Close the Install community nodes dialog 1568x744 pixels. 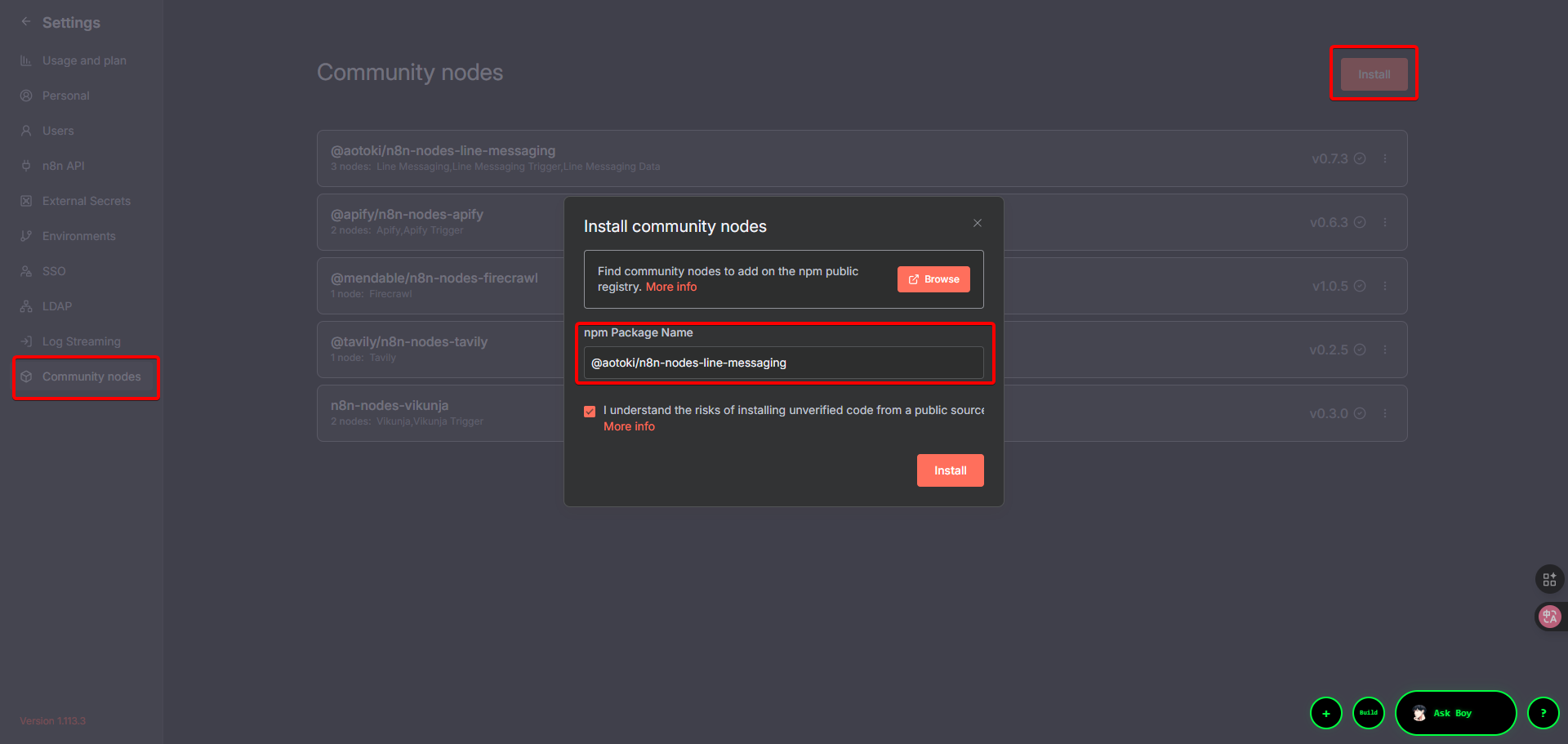[977, 223]
